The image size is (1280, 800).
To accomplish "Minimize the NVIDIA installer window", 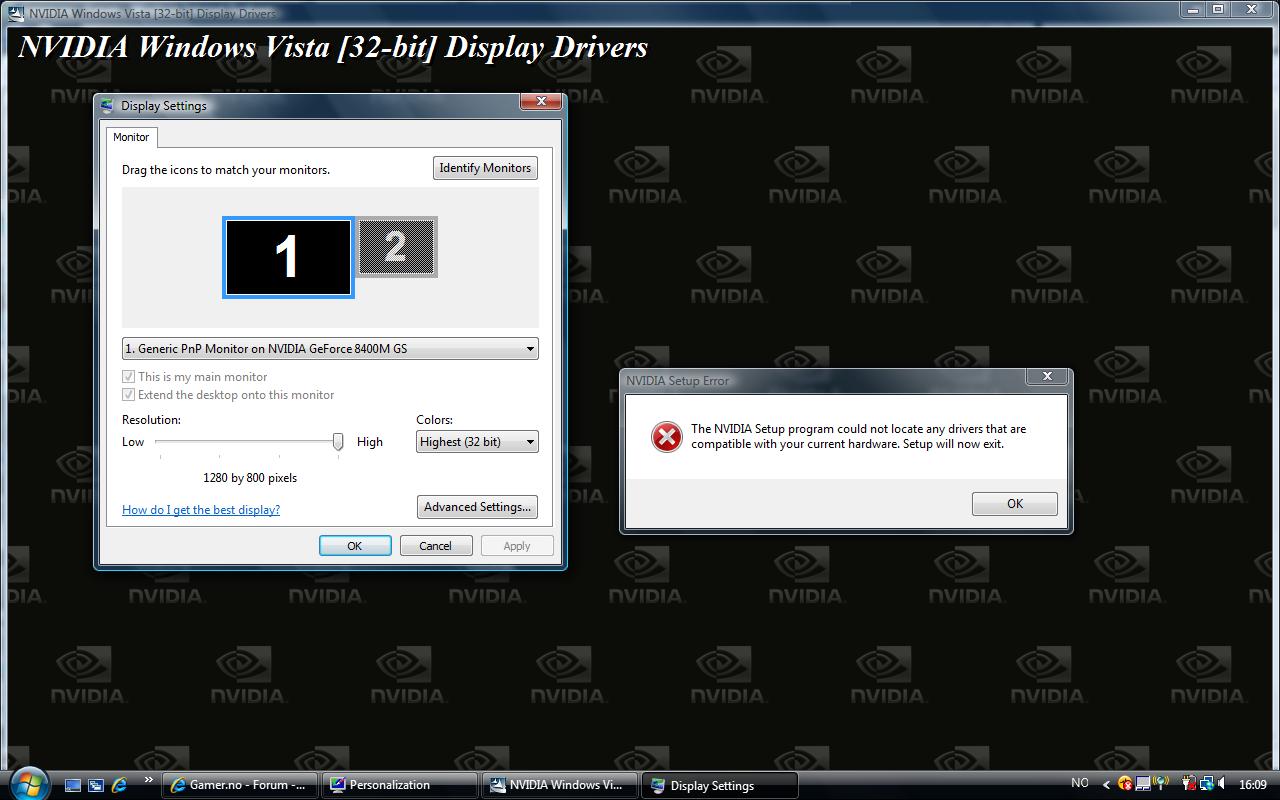I will (1194, 9).
